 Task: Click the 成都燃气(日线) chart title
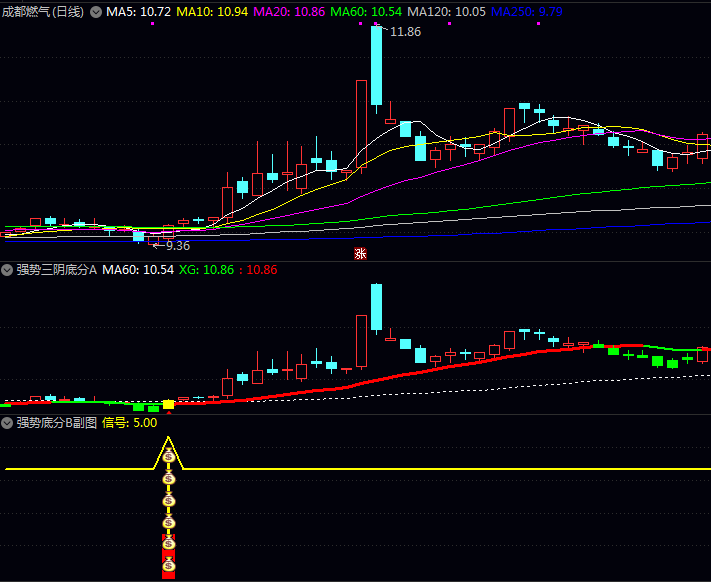[43, 12]
